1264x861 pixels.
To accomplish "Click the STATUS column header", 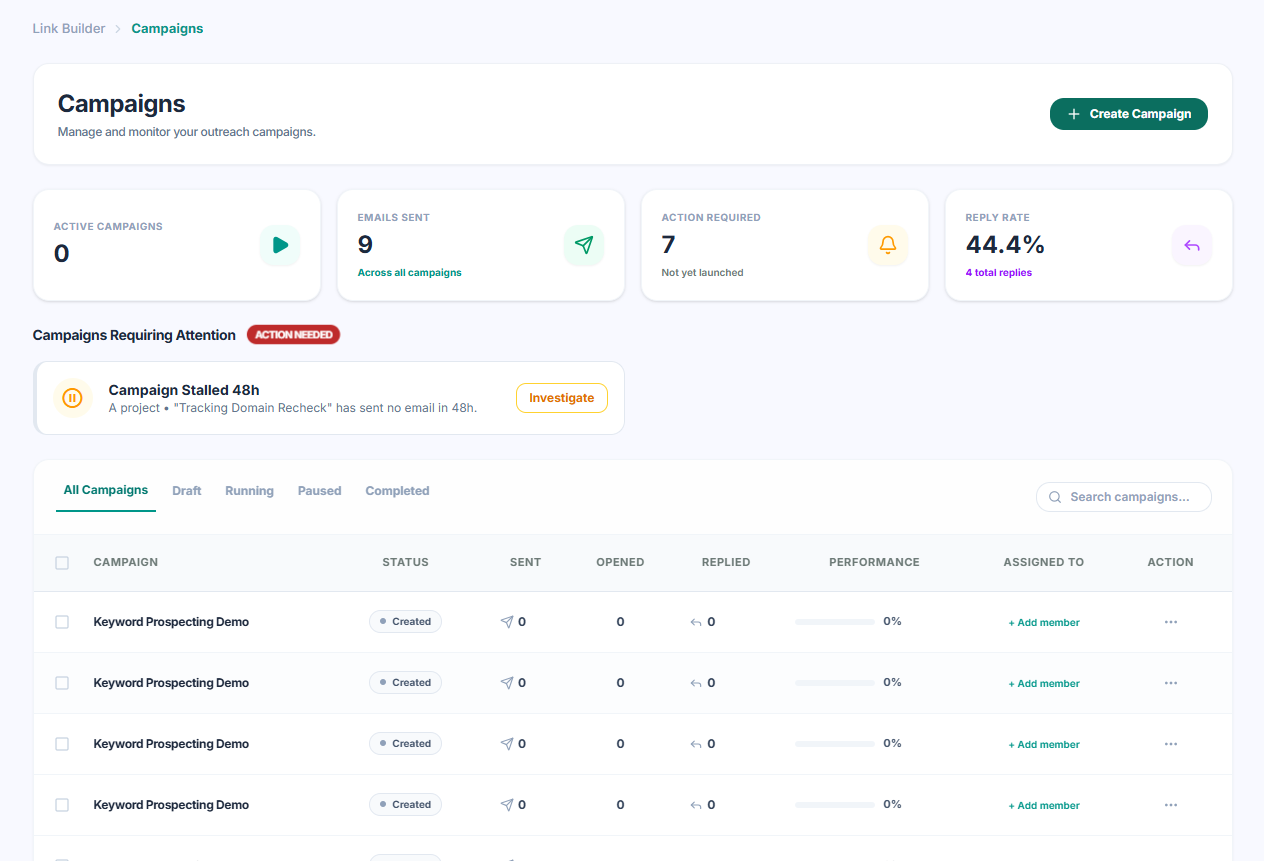I will point(405,563).
